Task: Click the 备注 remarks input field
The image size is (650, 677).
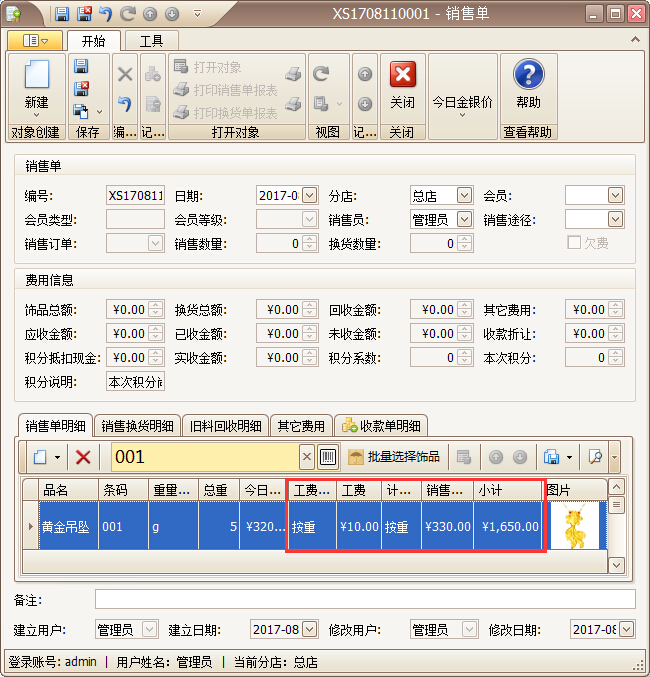Action: point(364,599)
